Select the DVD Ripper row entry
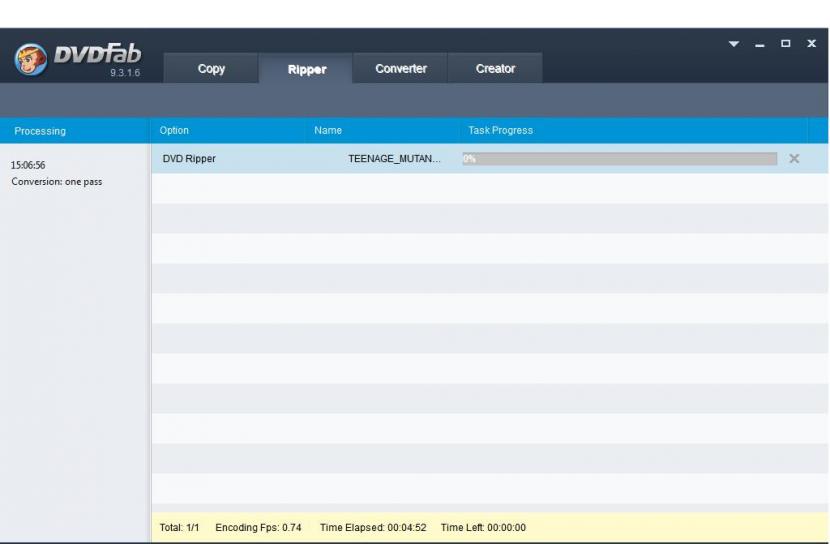The width and height of the screenshot is (830, 544). click(189, 158)
